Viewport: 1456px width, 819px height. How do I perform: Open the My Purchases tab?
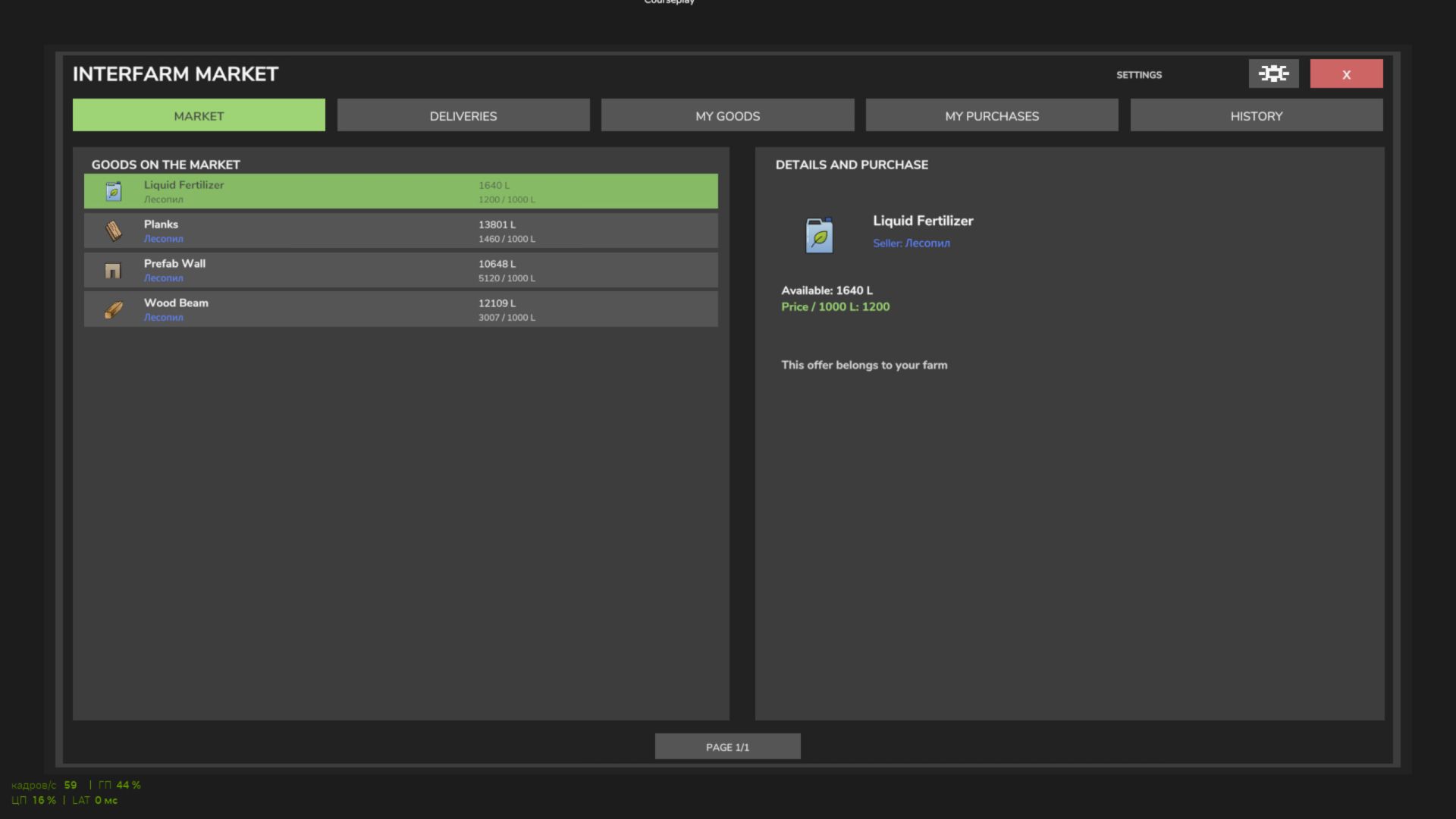[992, 115]
